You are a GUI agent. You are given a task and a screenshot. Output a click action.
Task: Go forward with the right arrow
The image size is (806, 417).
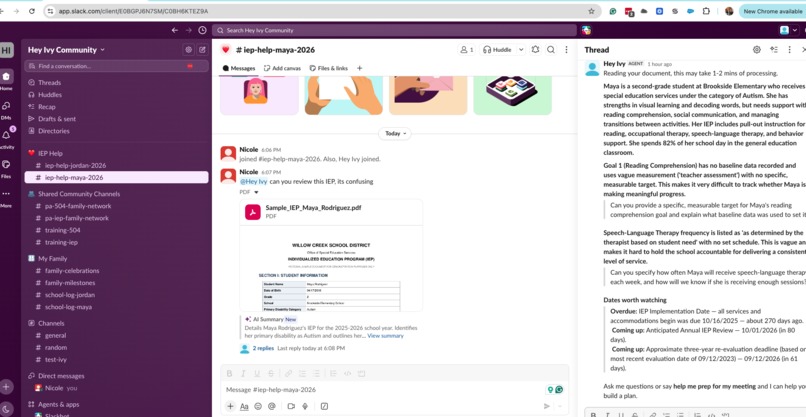(x=188, y=30)
